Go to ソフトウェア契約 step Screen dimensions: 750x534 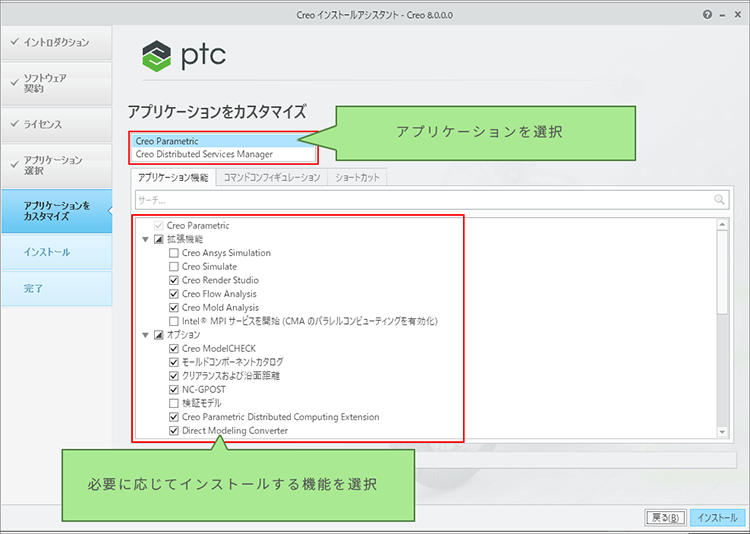[x=56, y=83]
